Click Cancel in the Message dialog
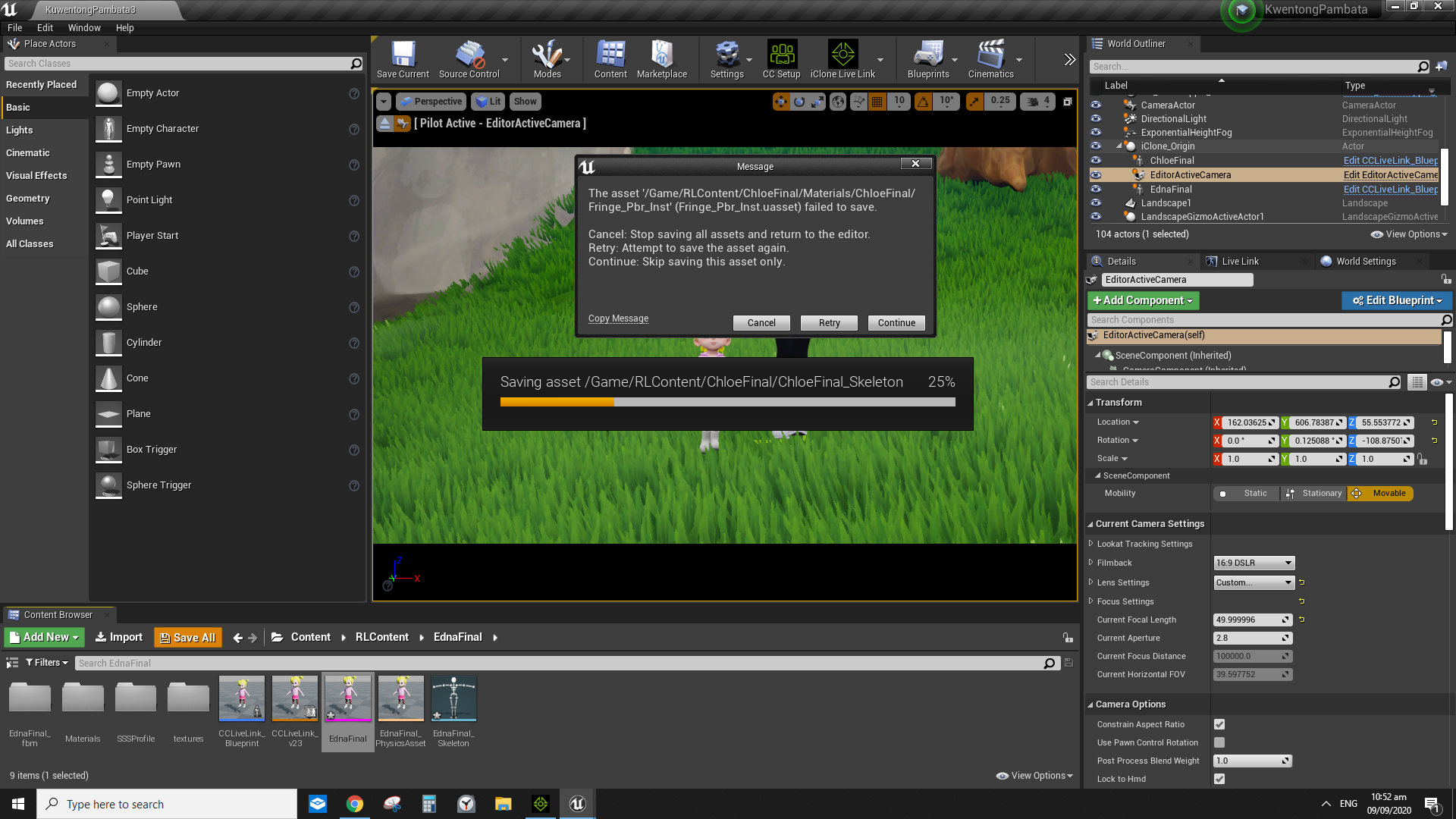 pos(761,323)
